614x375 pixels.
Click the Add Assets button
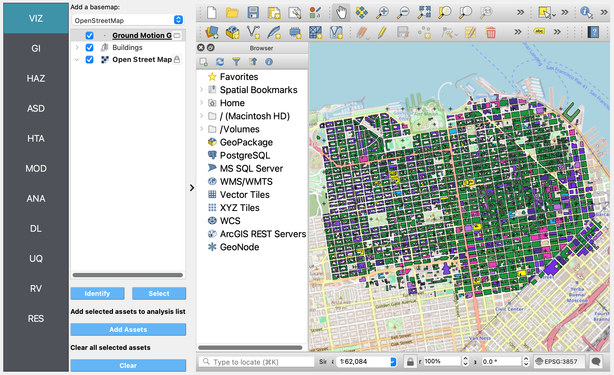[x=128, y=330]
